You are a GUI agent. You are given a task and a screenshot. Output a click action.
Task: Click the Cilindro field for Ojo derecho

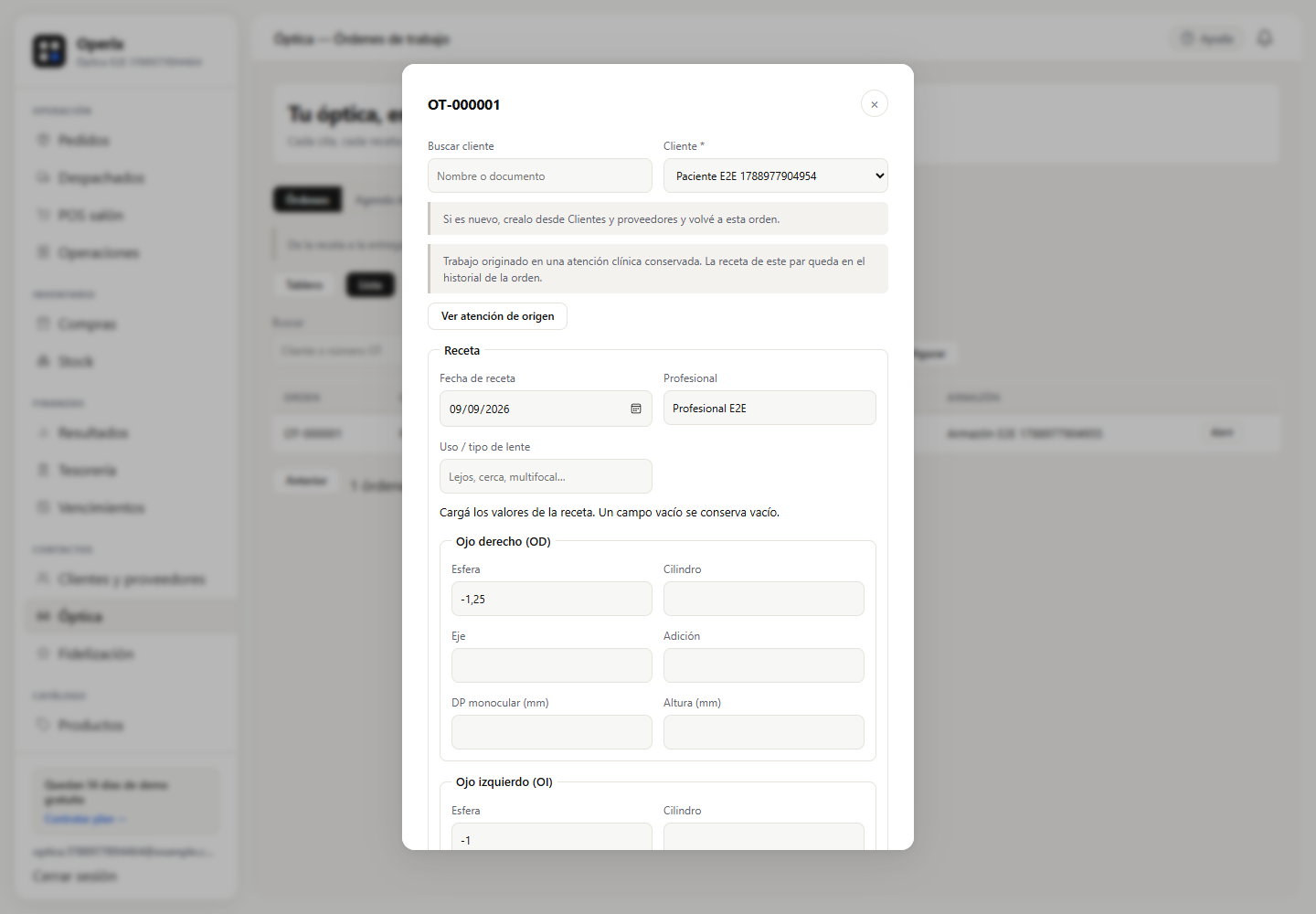point(764,599)
